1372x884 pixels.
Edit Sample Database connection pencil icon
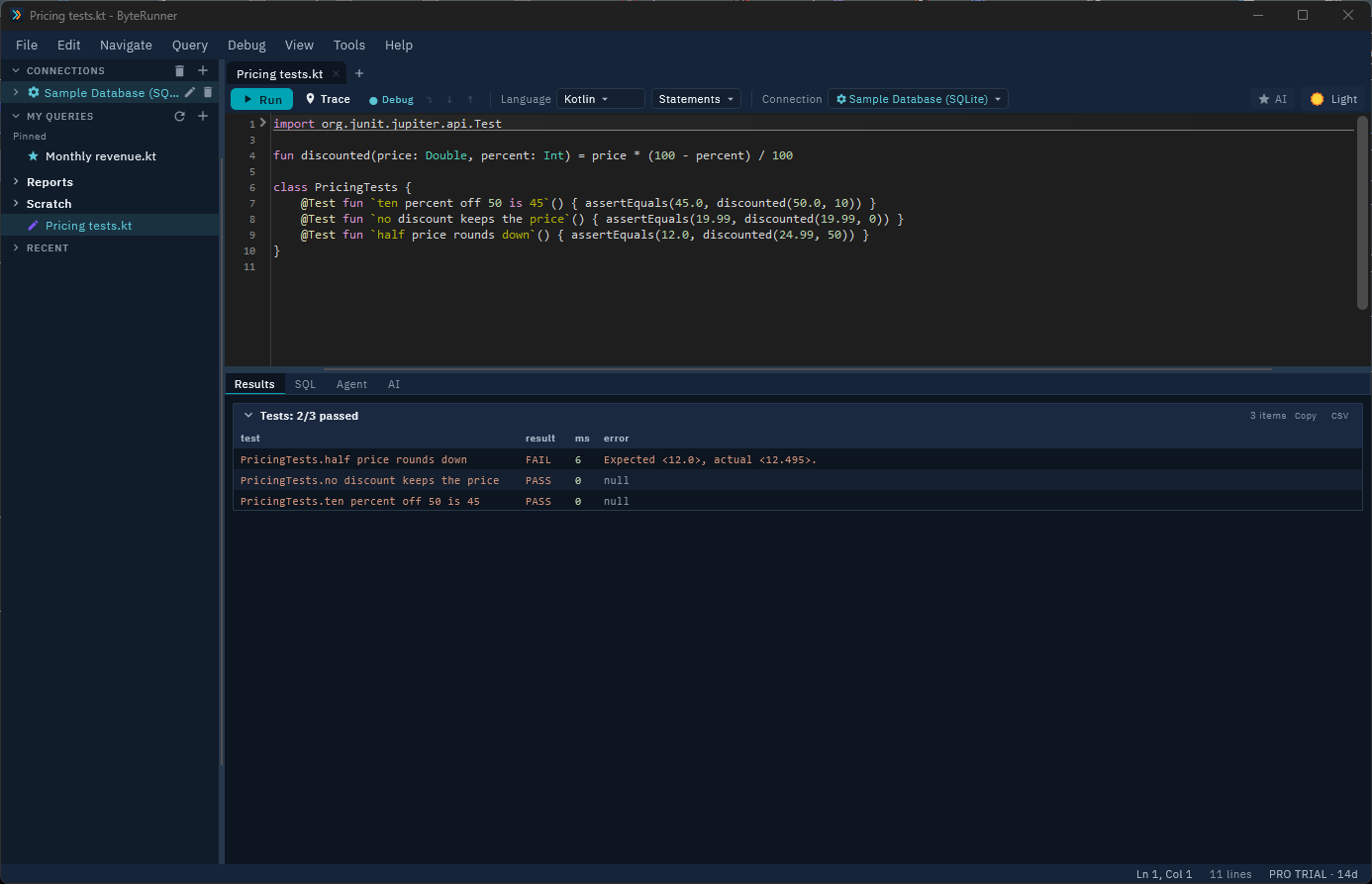point(190,93)
